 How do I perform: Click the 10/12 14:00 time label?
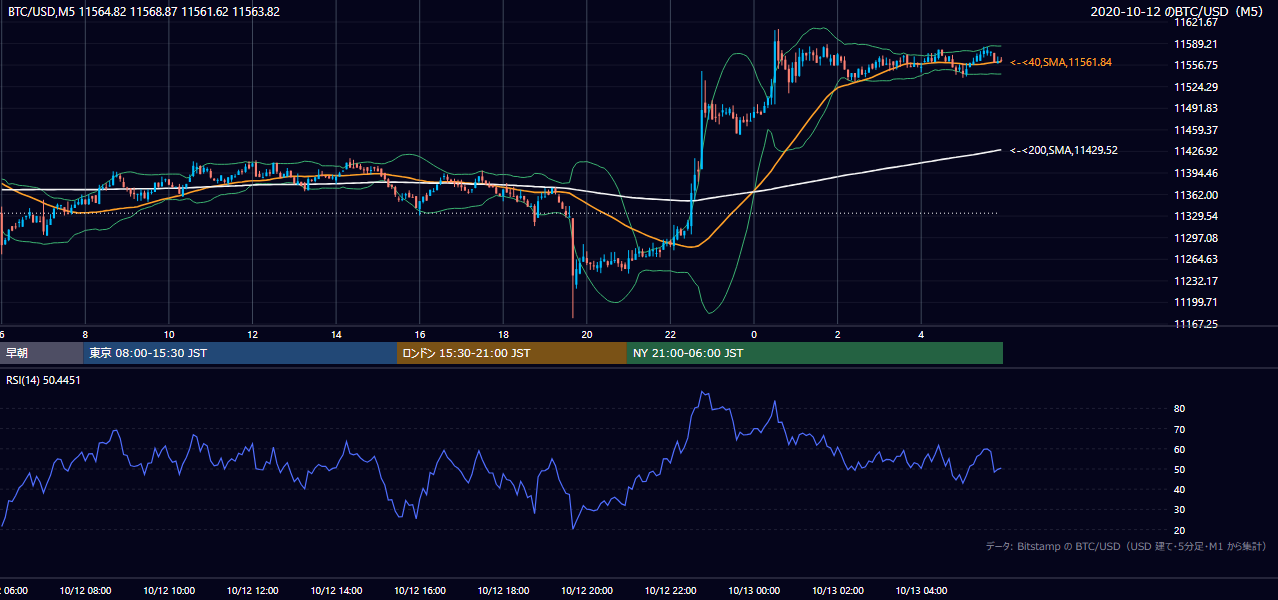pos(336,591)
